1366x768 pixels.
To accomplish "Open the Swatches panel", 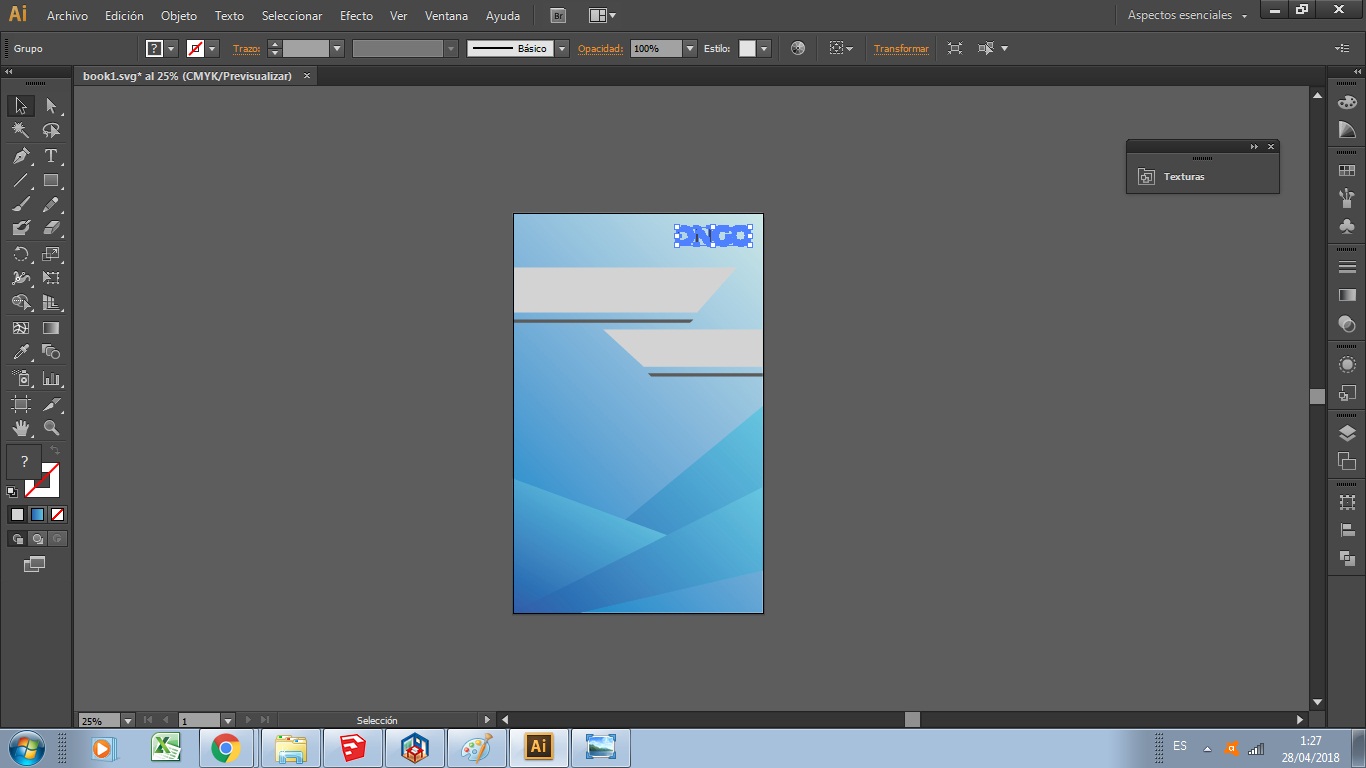I will tap(1347, 171).
